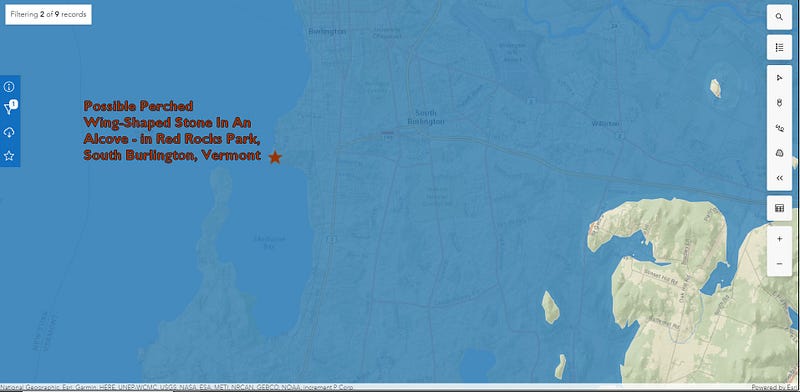Select the arrow pointer selection tool
800x392 pixels.
click(x=779, y=78)
